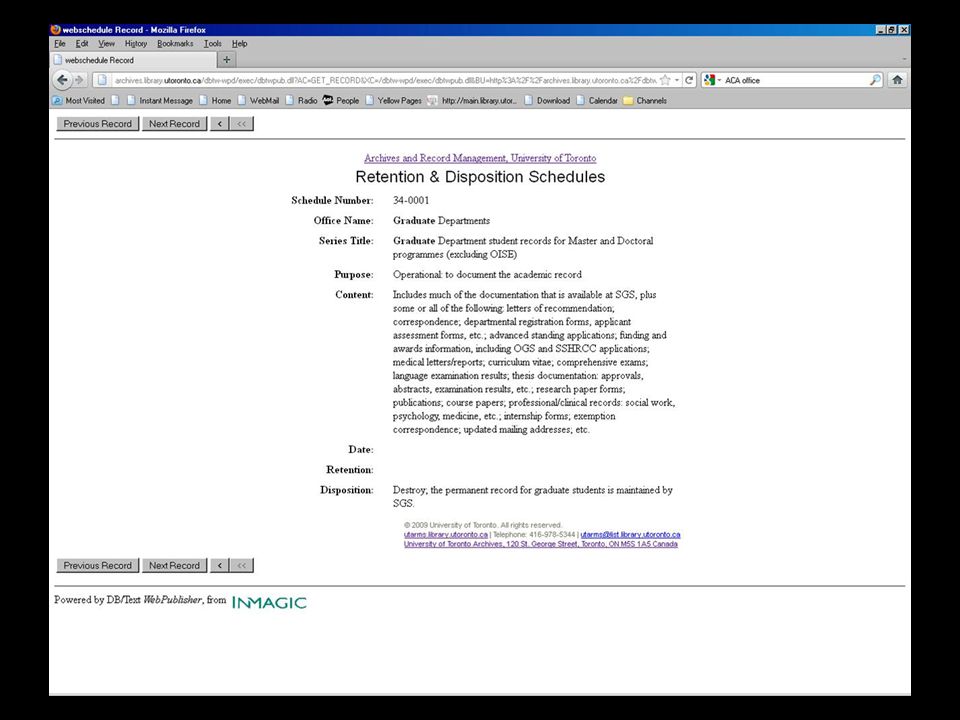The height and width of the screenshot is (720, 960).
Task: Click the schedule number 34-0001
Action: (x=411, y=200)
